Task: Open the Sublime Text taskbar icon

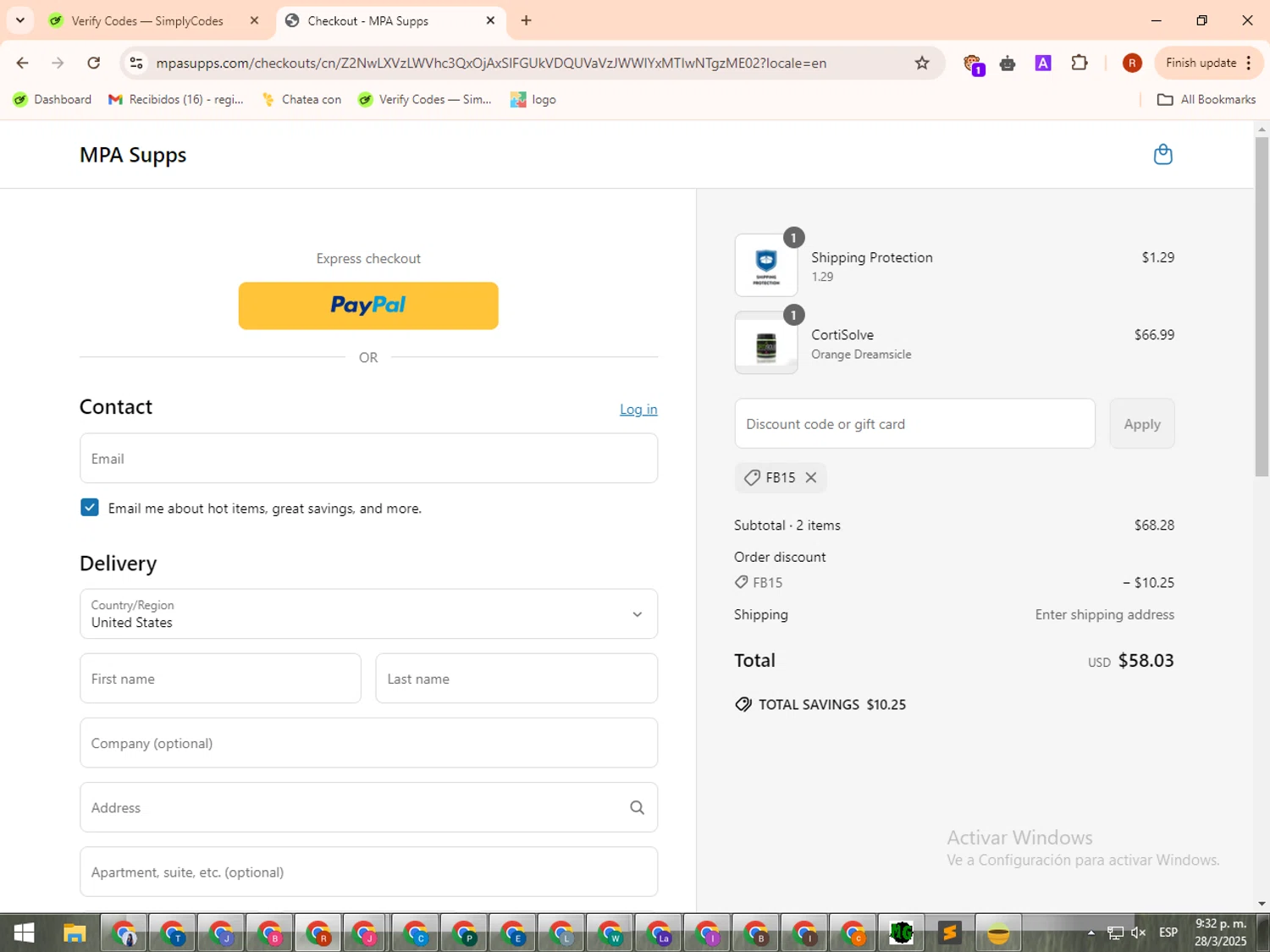Action: 950,933
